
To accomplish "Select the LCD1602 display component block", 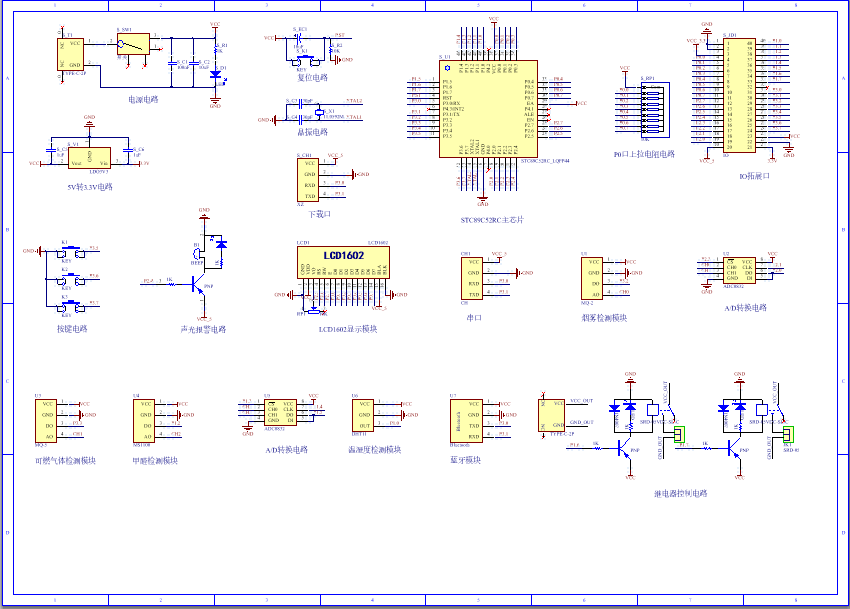I will (343, 262).
